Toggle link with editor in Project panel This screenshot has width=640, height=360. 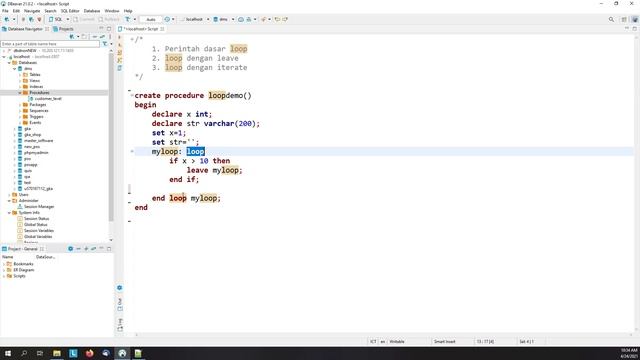[93, 249]
